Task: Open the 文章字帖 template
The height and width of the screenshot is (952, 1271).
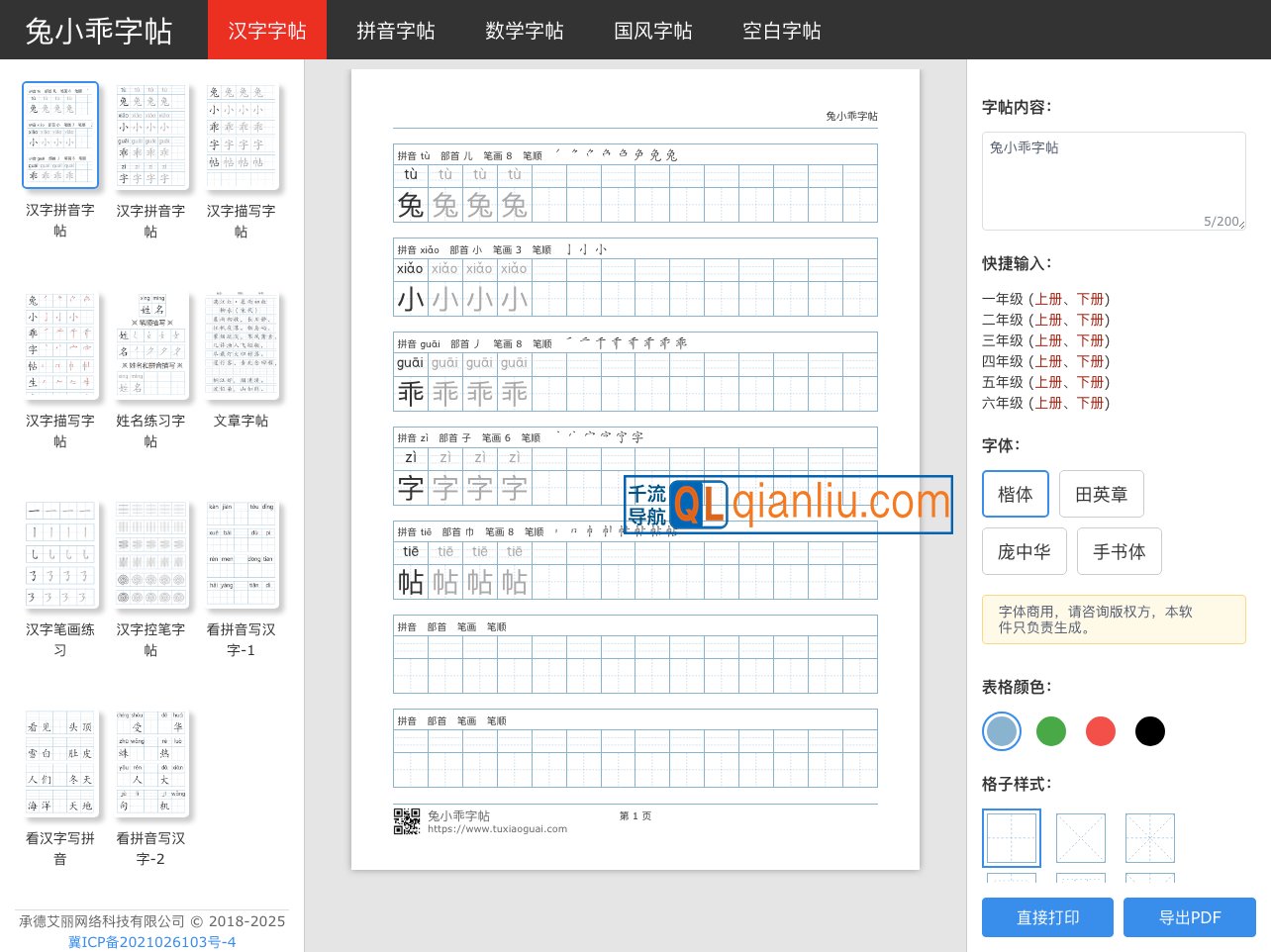Action: 241,346
